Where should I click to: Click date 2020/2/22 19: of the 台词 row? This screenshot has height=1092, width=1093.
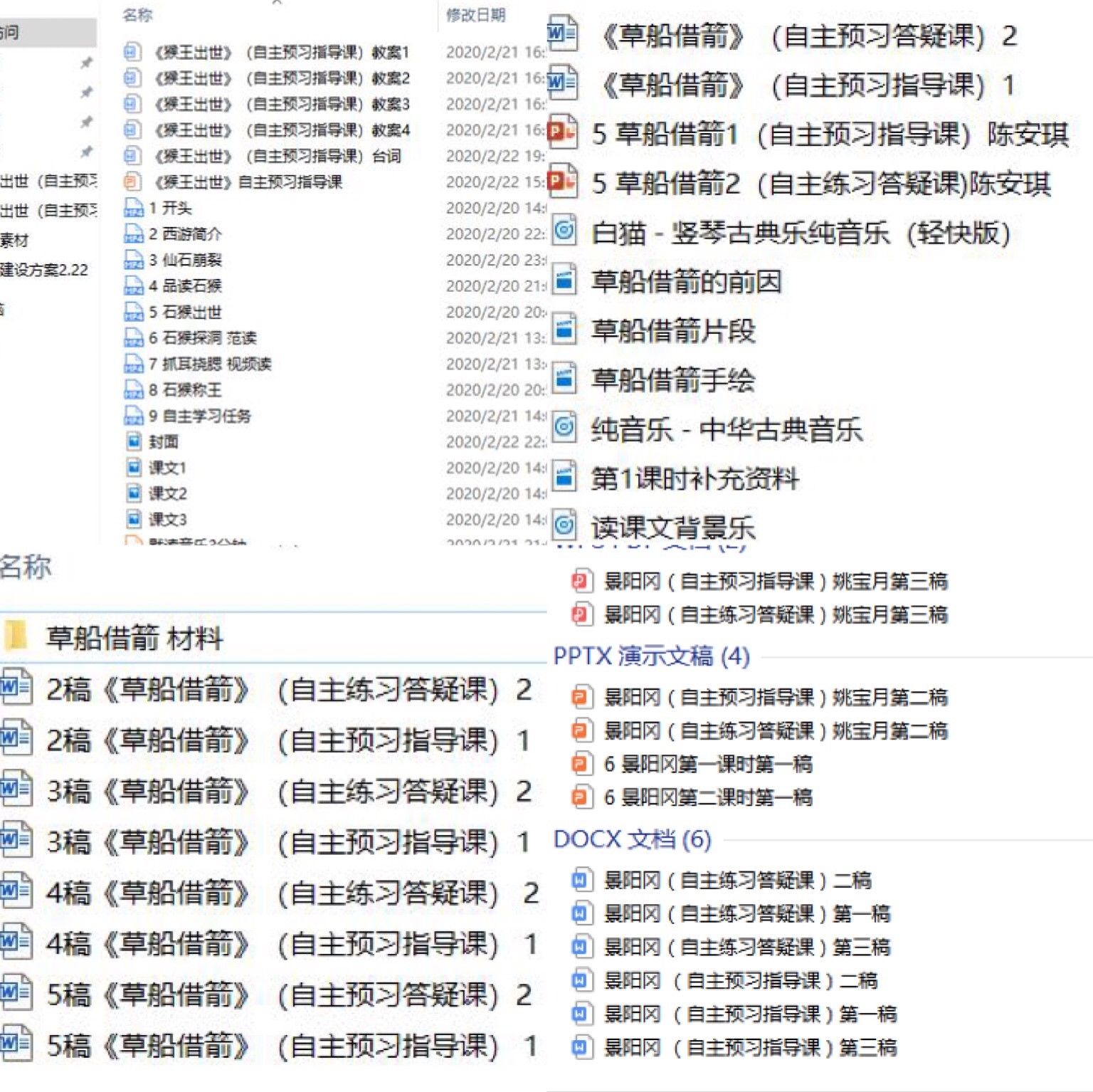[495, 155]
